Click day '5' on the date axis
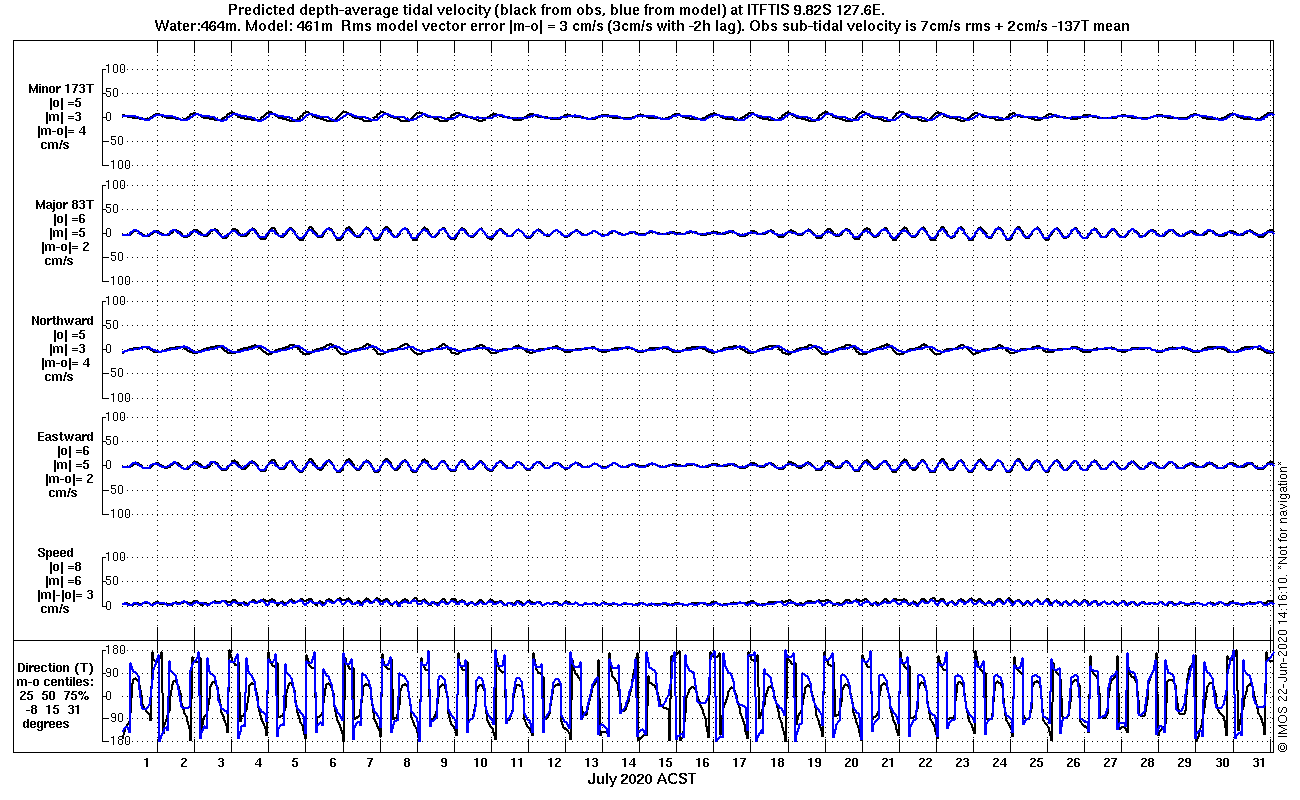 coord(295,763)
